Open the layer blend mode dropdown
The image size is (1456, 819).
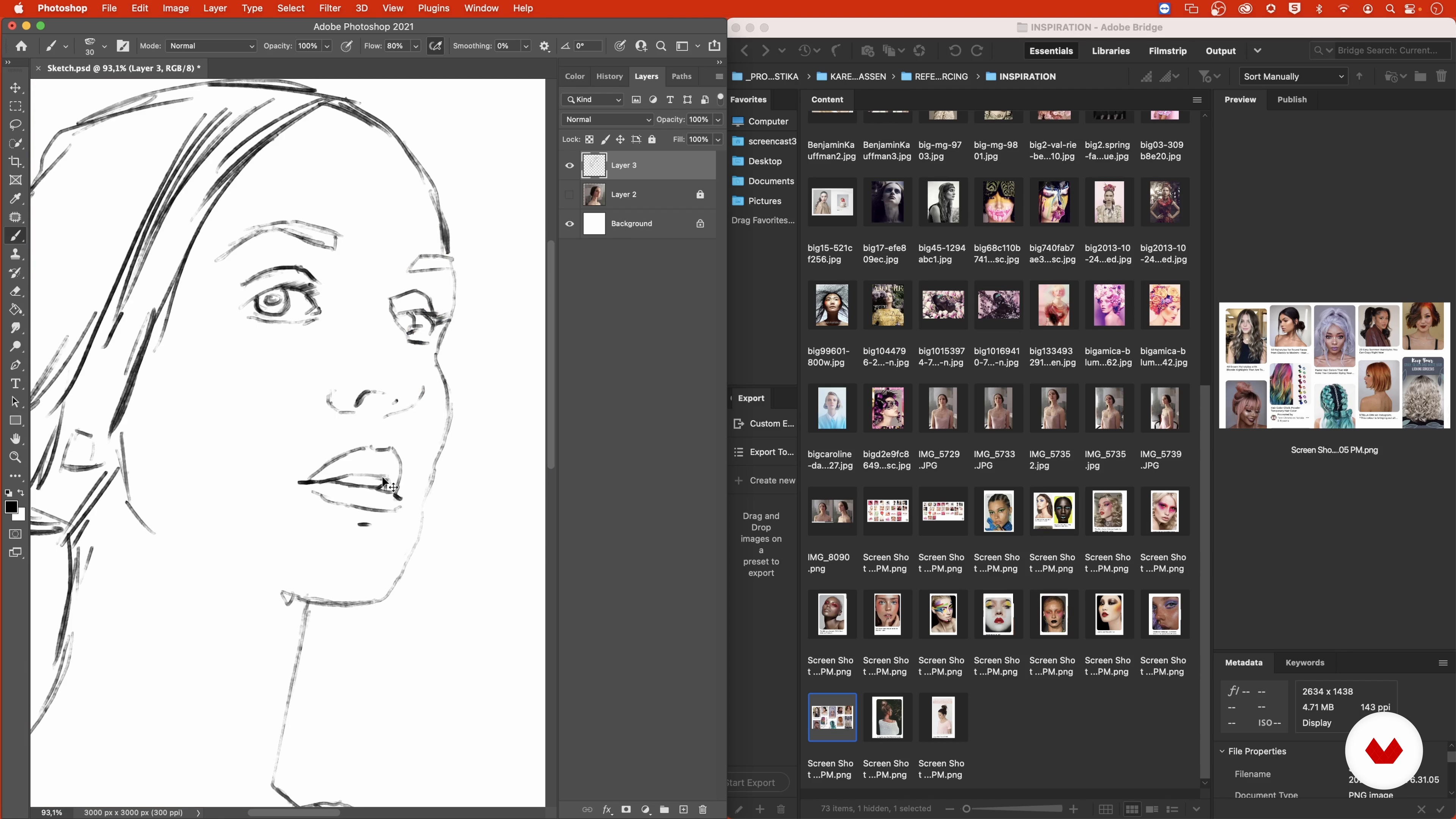coord(607,120)
